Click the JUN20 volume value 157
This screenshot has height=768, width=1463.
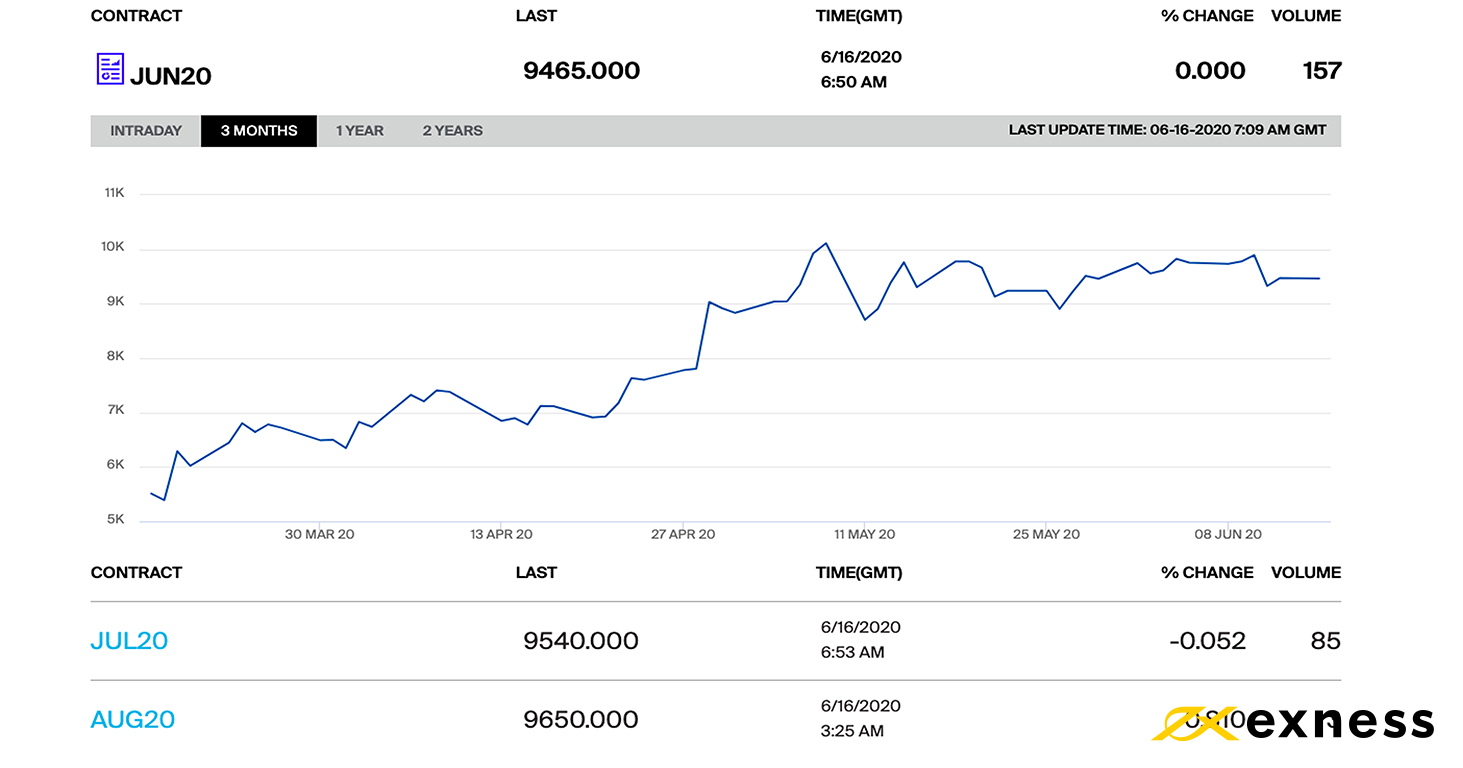click(x=1322, y=70)
